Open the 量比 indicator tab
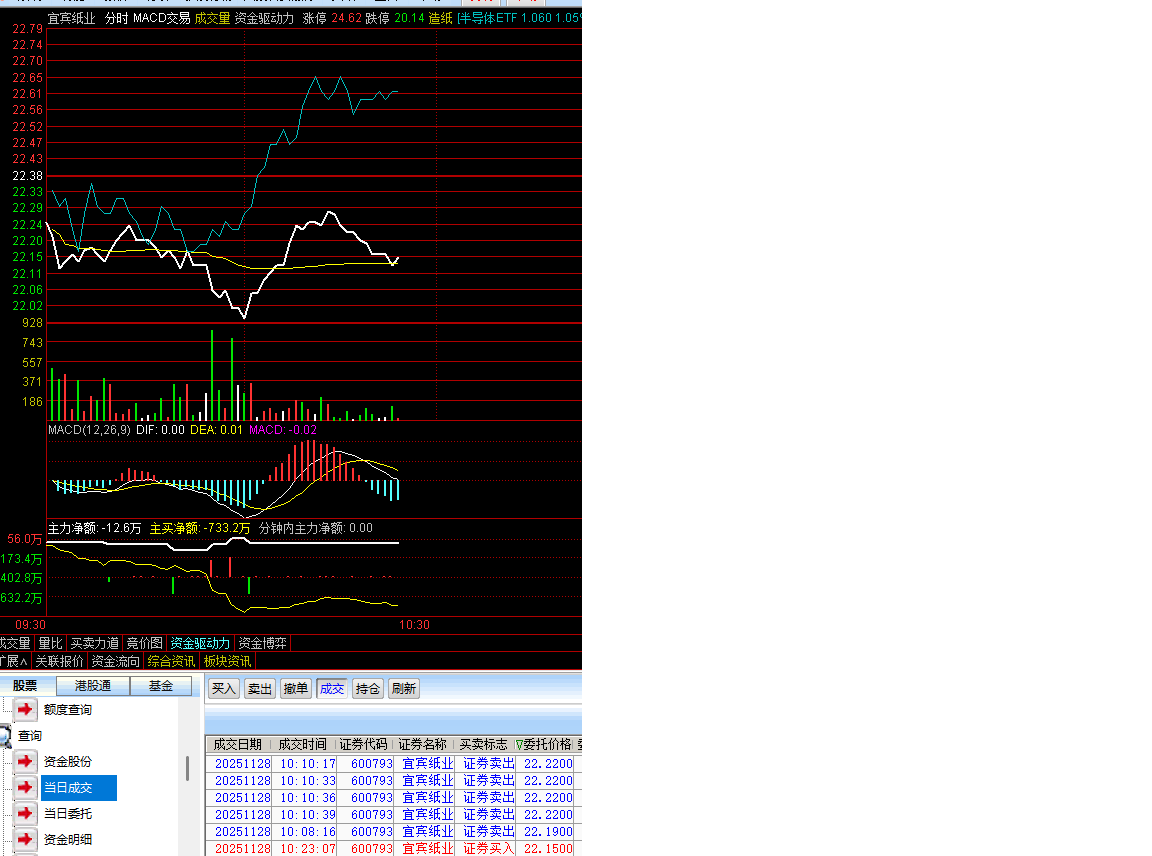The image size is (1152, 856). [x=51, y=644]
